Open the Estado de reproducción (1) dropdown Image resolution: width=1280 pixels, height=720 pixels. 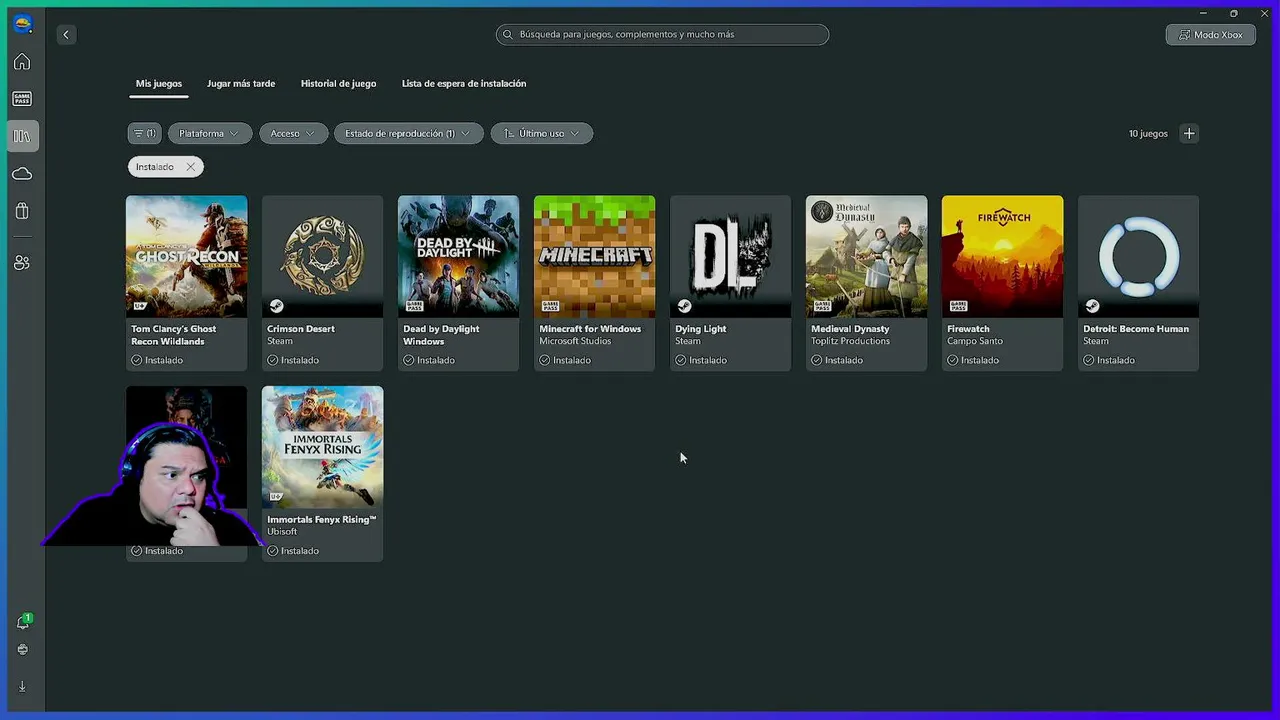(x=409, y=133)
